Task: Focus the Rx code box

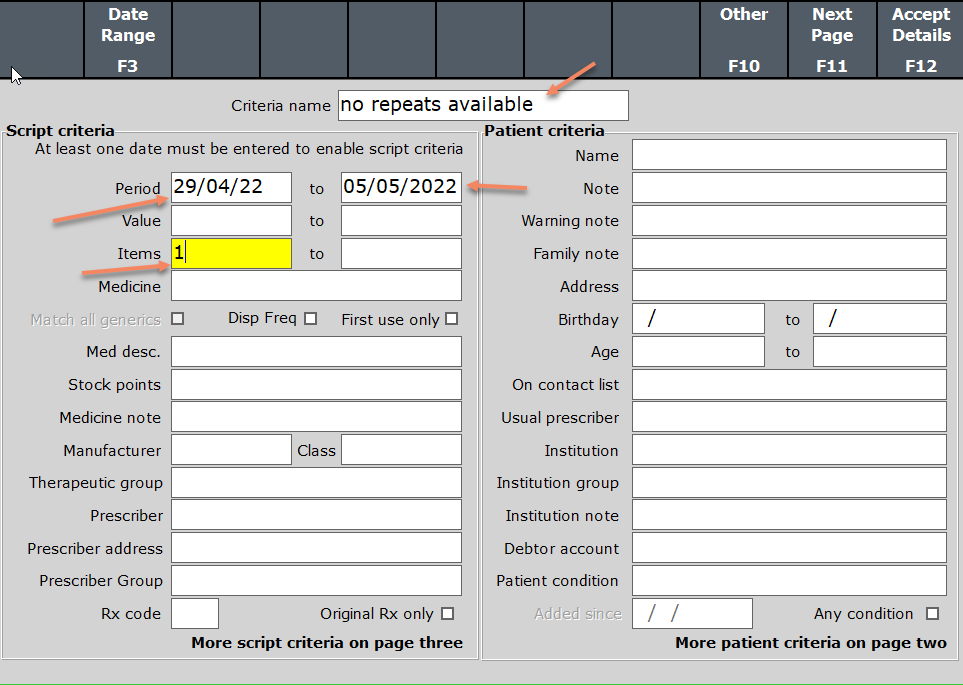Action: (194, 613)
